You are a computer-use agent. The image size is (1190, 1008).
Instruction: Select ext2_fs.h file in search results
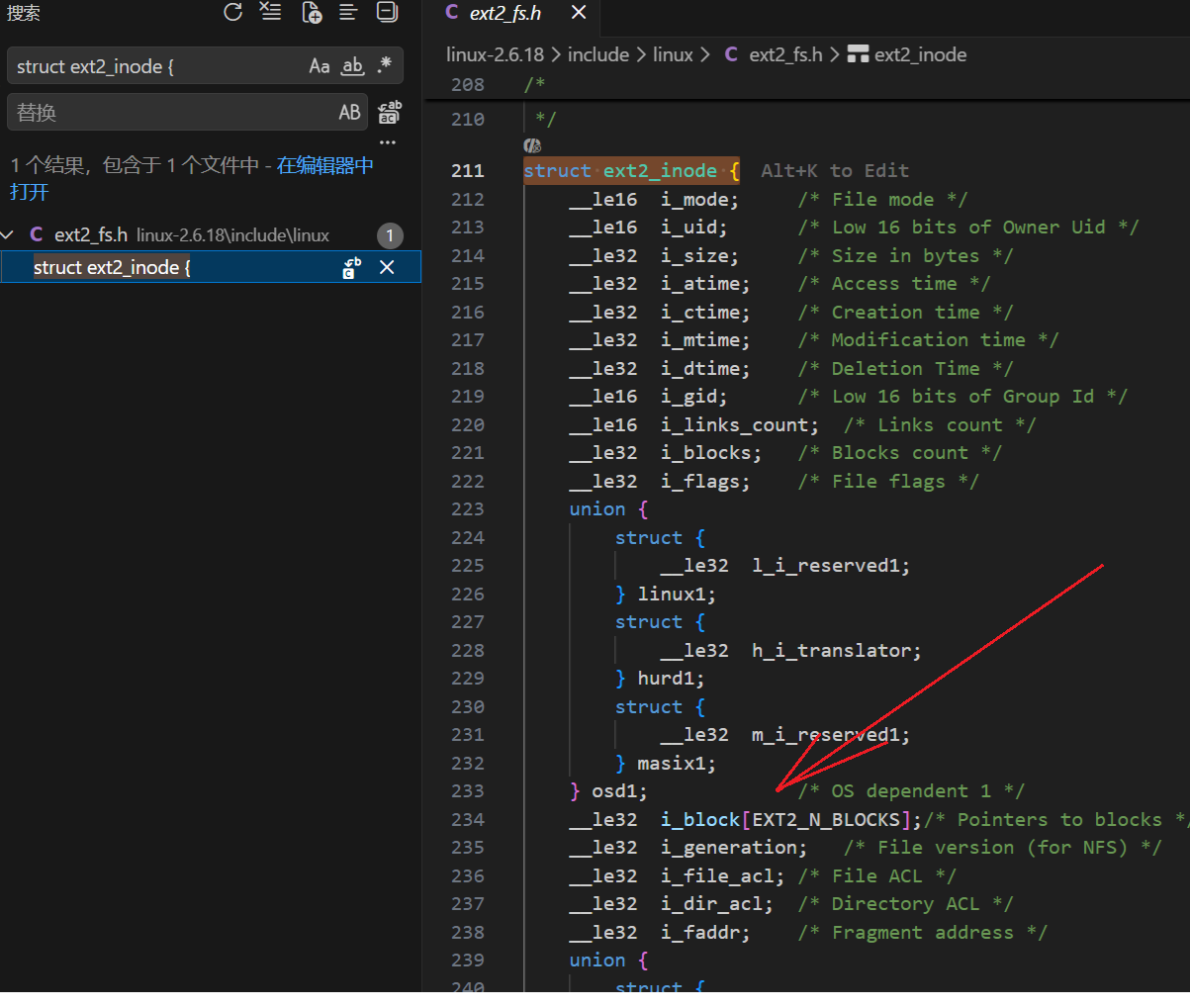click(91, 235)
